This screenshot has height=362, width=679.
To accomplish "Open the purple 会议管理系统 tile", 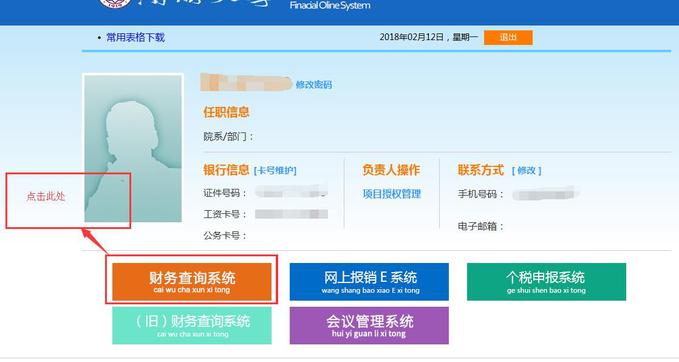I will (369, 326).
